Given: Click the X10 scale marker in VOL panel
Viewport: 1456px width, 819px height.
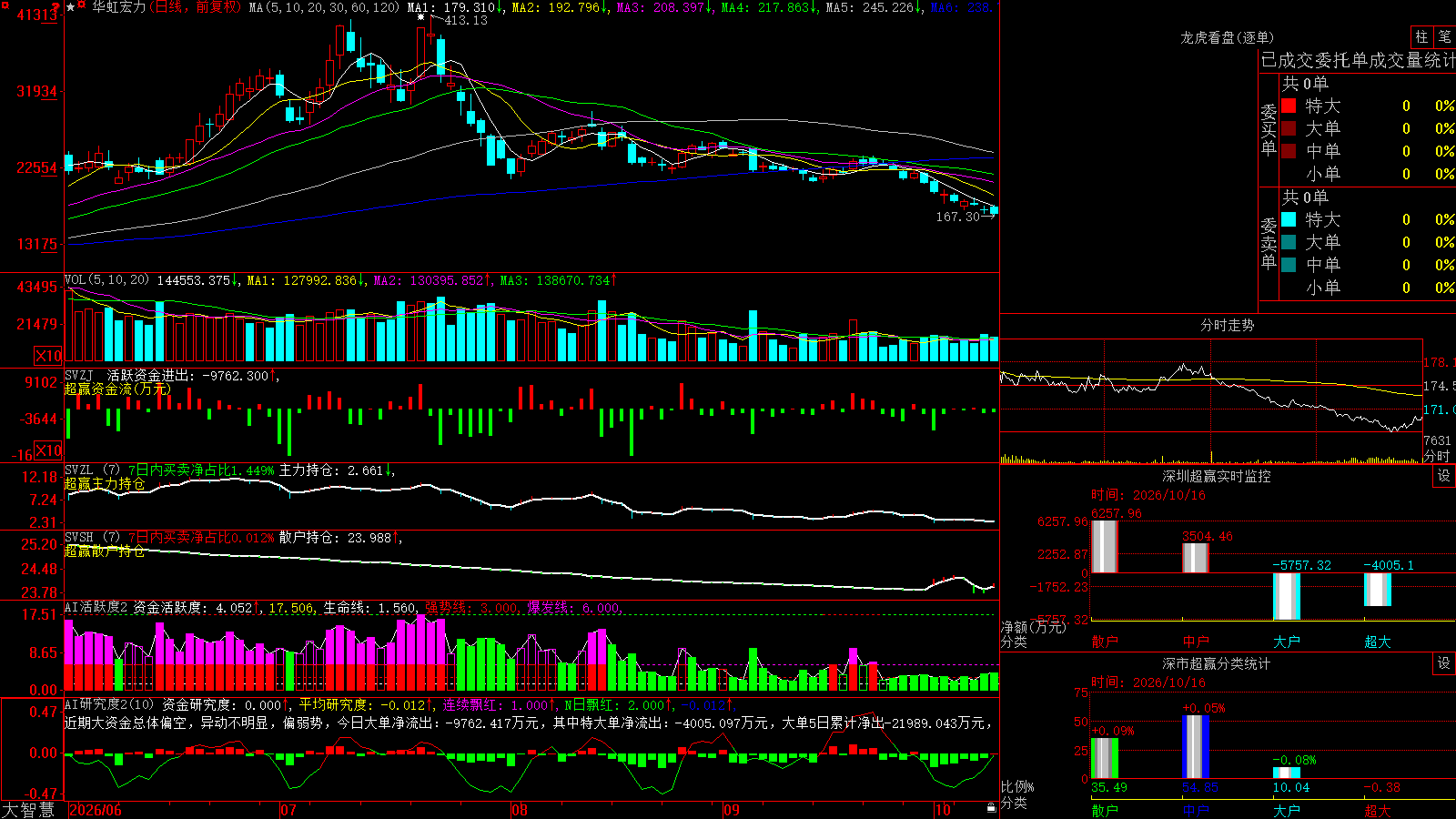Looking at the screenshot, I should (48, 356).
